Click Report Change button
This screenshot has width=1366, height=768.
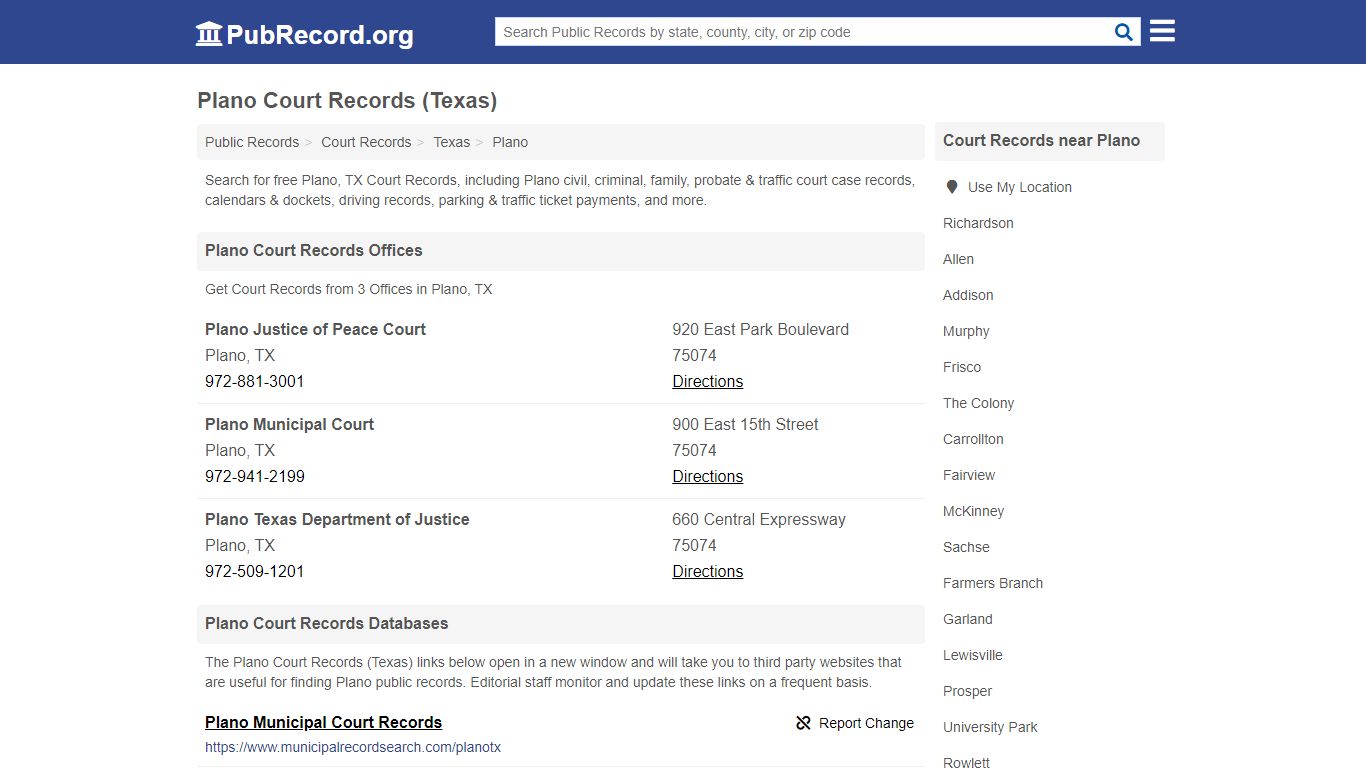click(855, 723)
